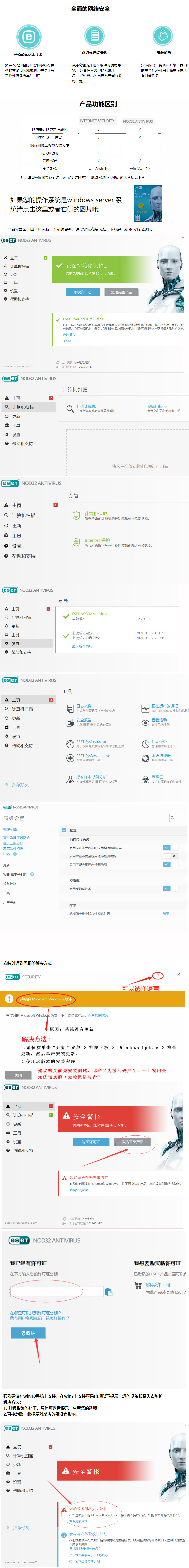
Task: Click 查看您的选项 link in ESET Security installer
Action: pyautogui.click(x=98, y=1015)
